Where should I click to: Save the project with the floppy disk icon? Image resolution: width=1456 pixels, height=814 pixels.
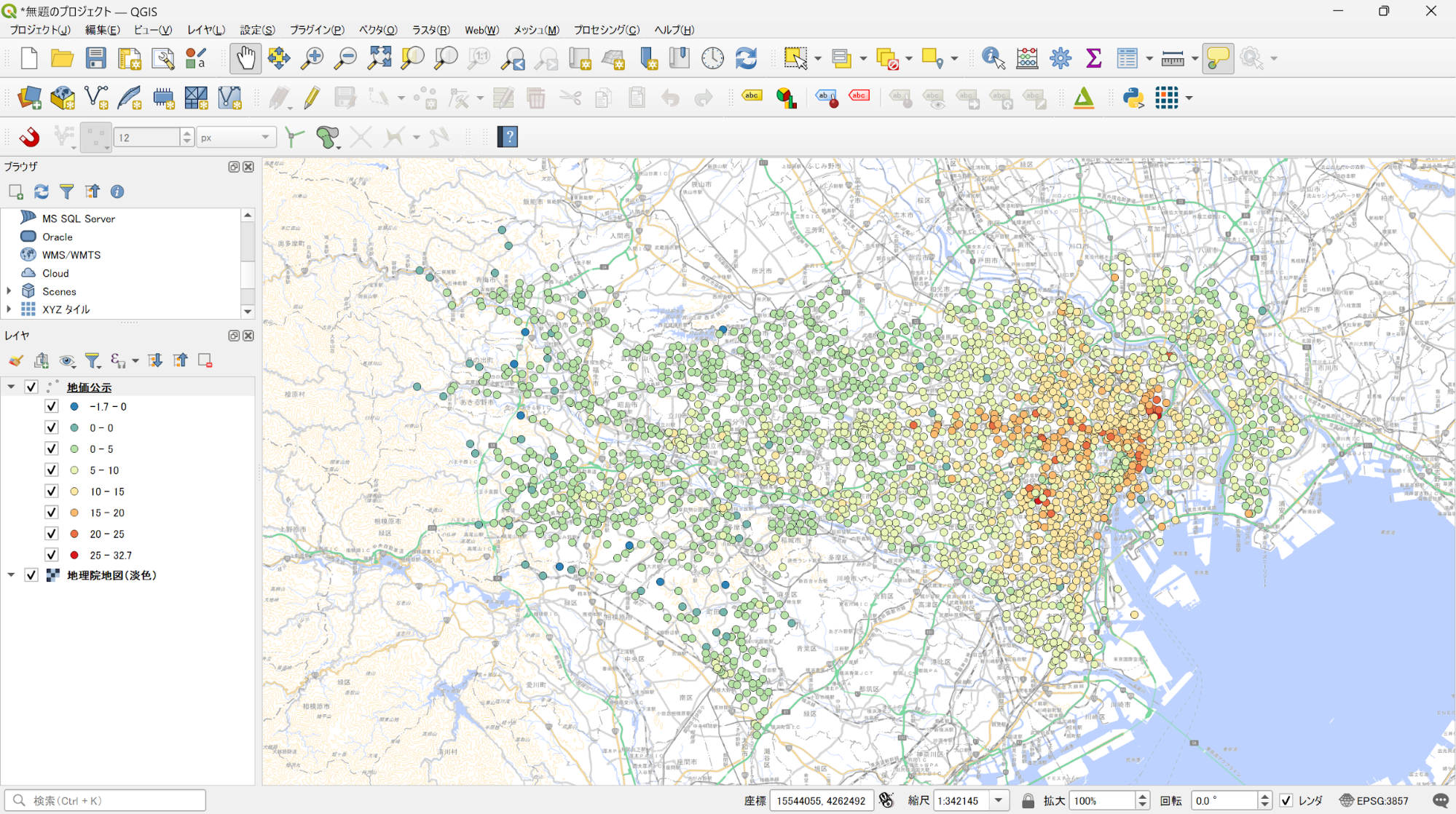coord(95,58)
